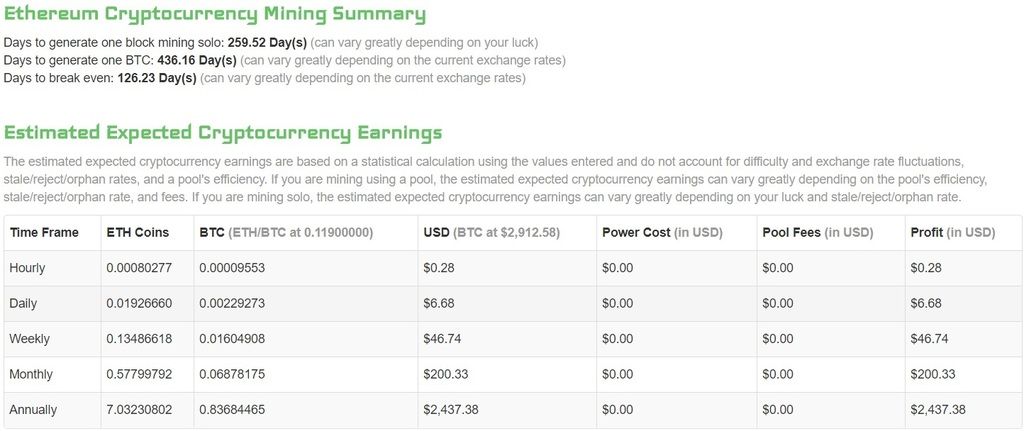Select the Hourly row label
The image size is (1024, 431).
(27, 268)
